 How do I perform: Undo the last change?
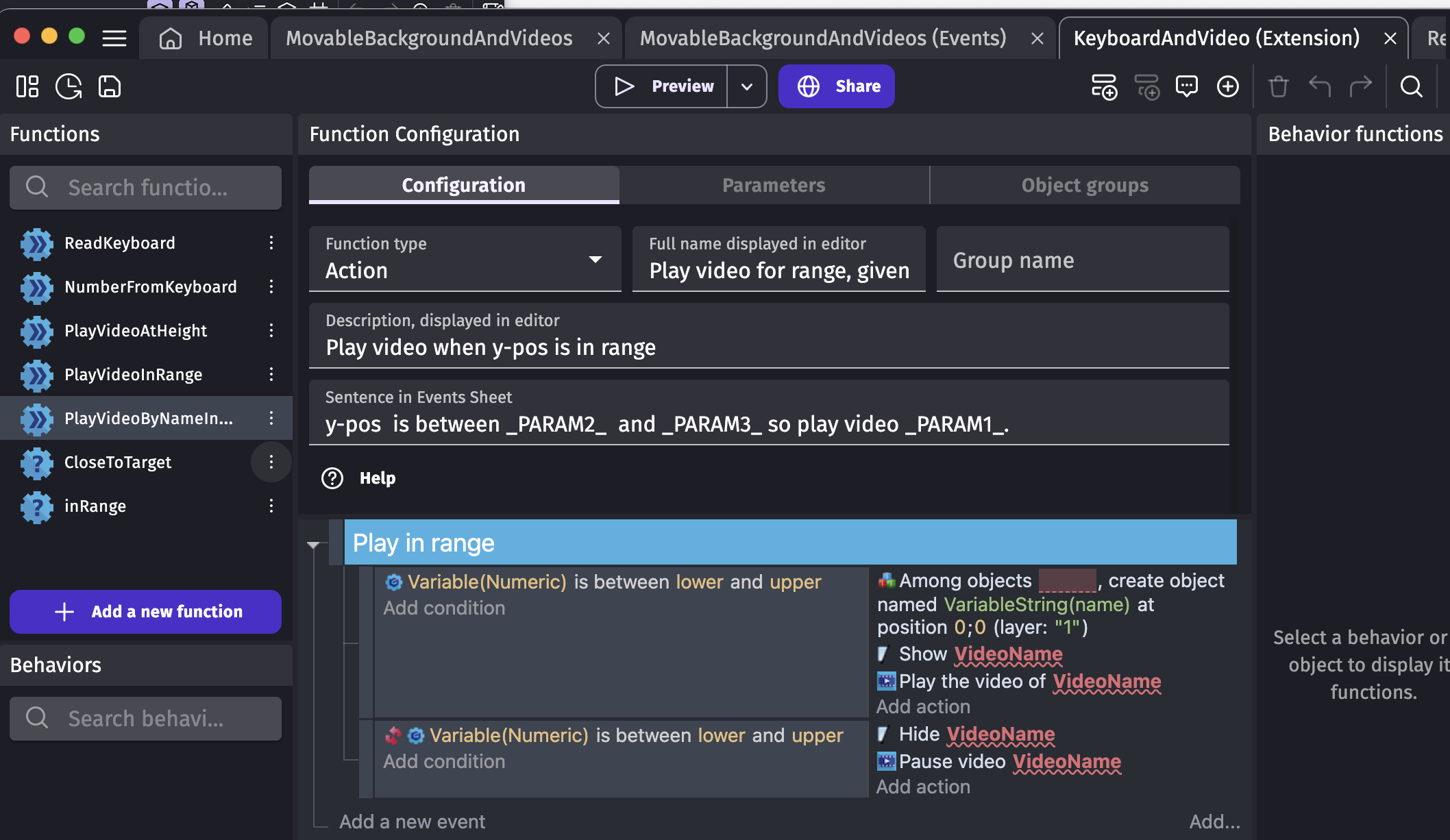click(1320, 86)
